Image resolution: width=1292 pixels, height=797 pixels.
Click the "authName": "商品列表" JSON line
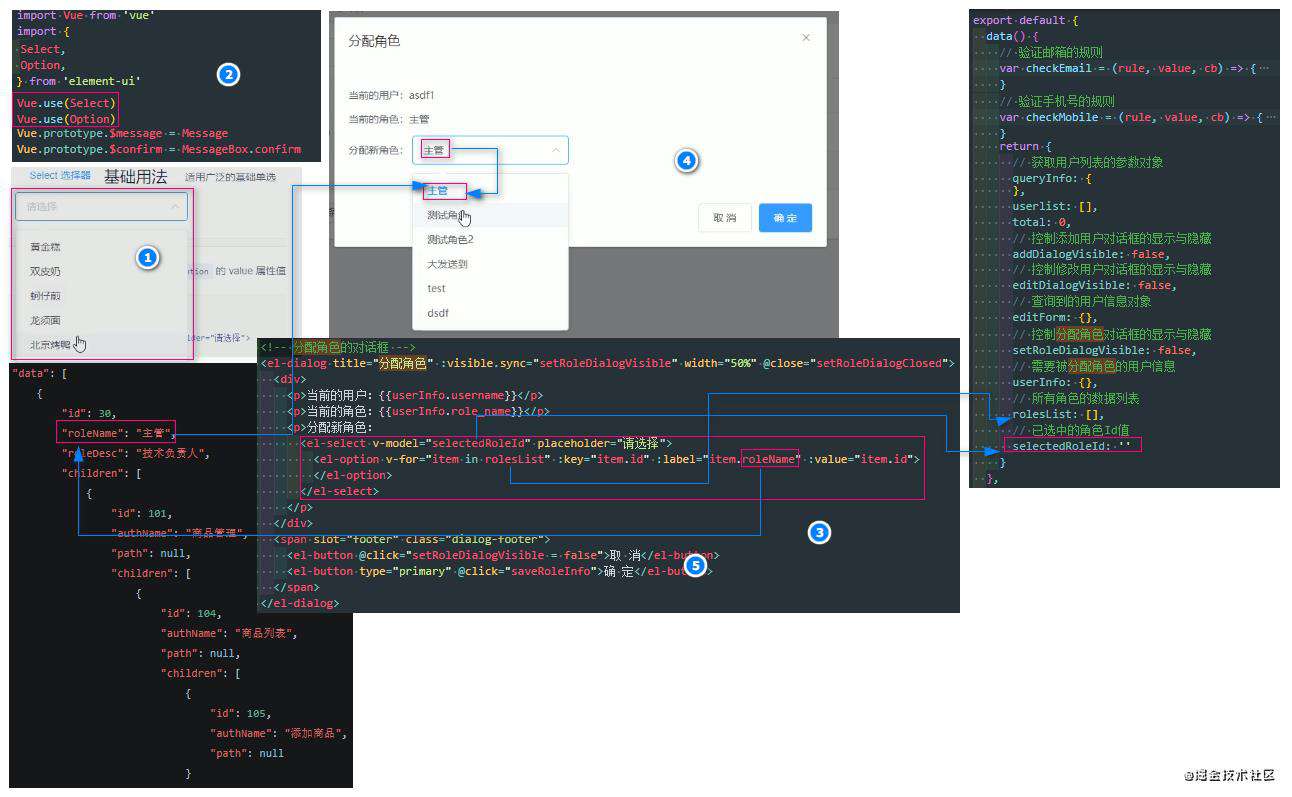coord(229,633)
